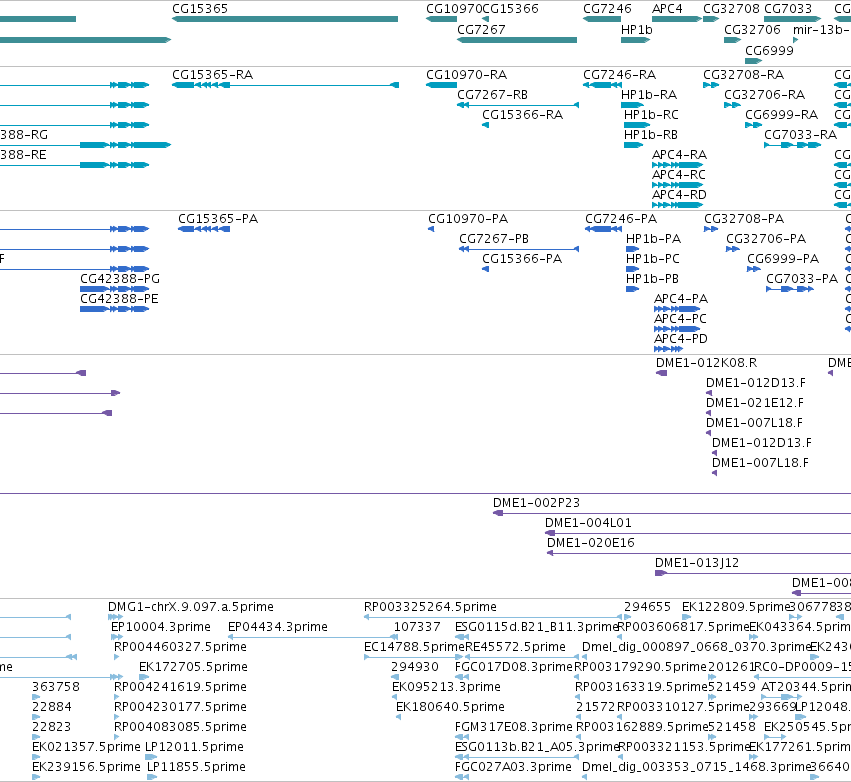Select the HP1b-PC protein label
The height and width of the screenshot is (782, 851).
653,259
